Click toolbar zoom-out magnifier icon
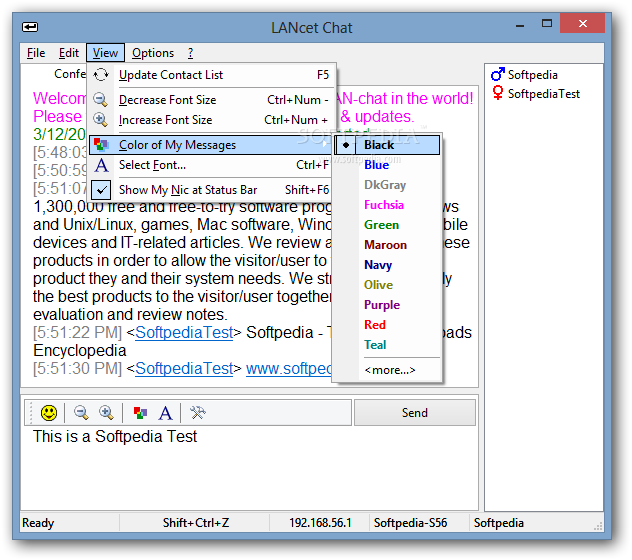 point(81,412)
